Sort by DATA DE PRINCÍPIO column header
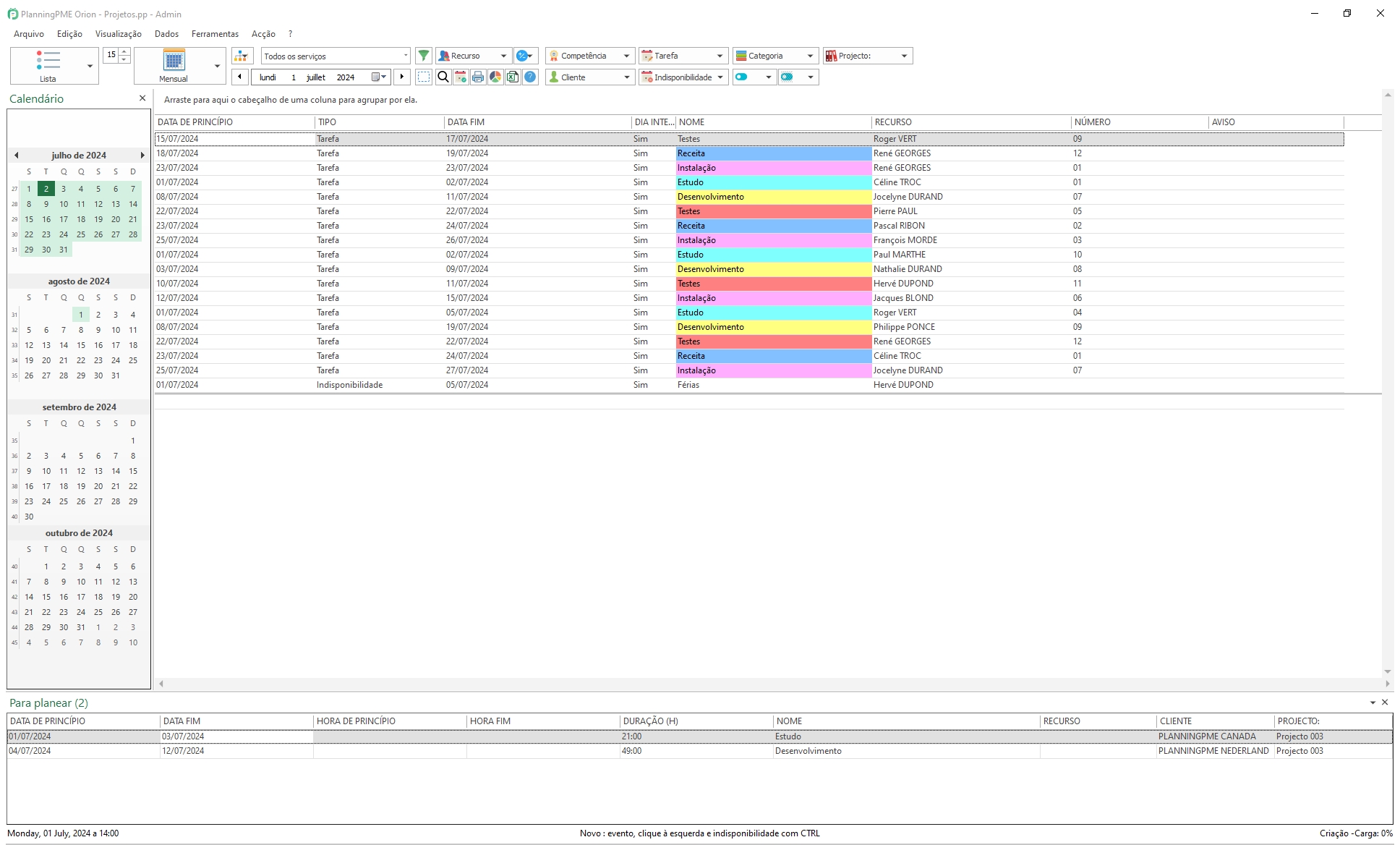 (x=234, y=122)
